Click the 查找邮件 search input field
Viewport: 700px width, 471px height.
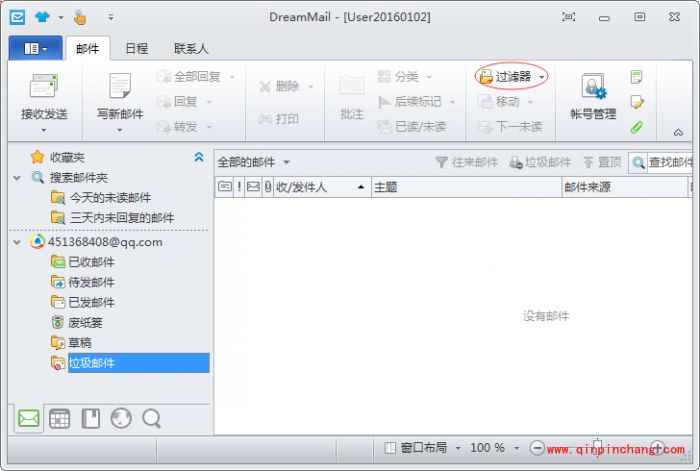coord(670,163)
